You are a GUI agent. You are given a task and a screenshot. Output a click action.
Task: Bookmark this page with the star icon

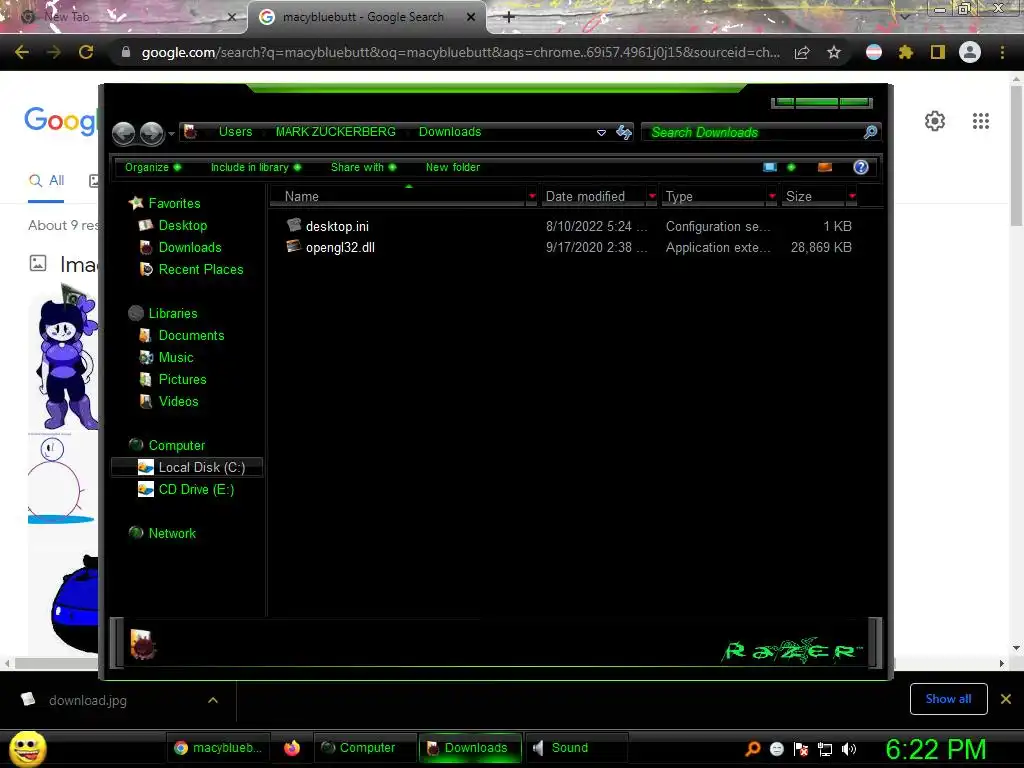pyautogui.click(x=833, y=52)
